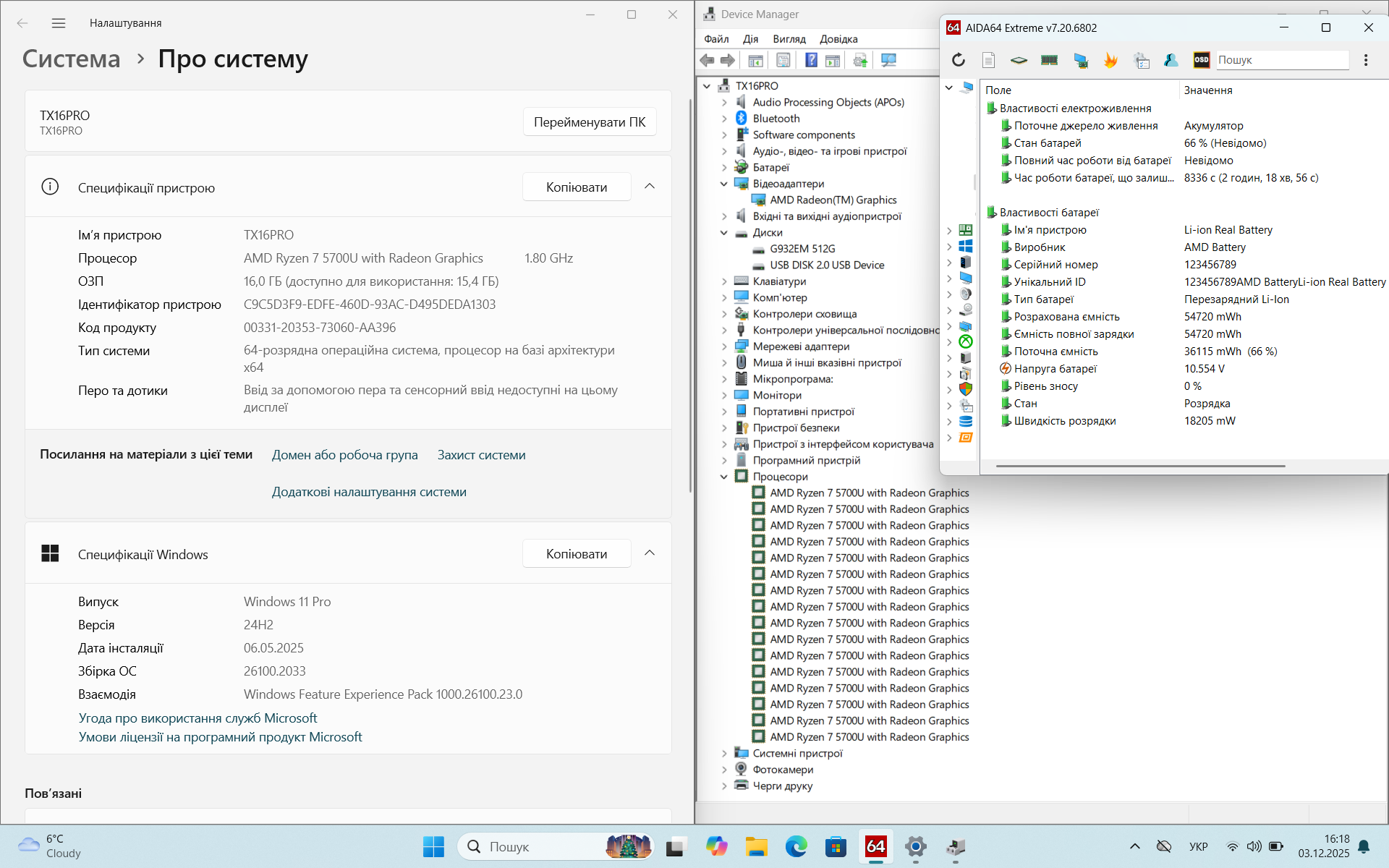Click scan for hardware changes monitor icon
Screen dimensions: 1389x868
pos(888,60)
